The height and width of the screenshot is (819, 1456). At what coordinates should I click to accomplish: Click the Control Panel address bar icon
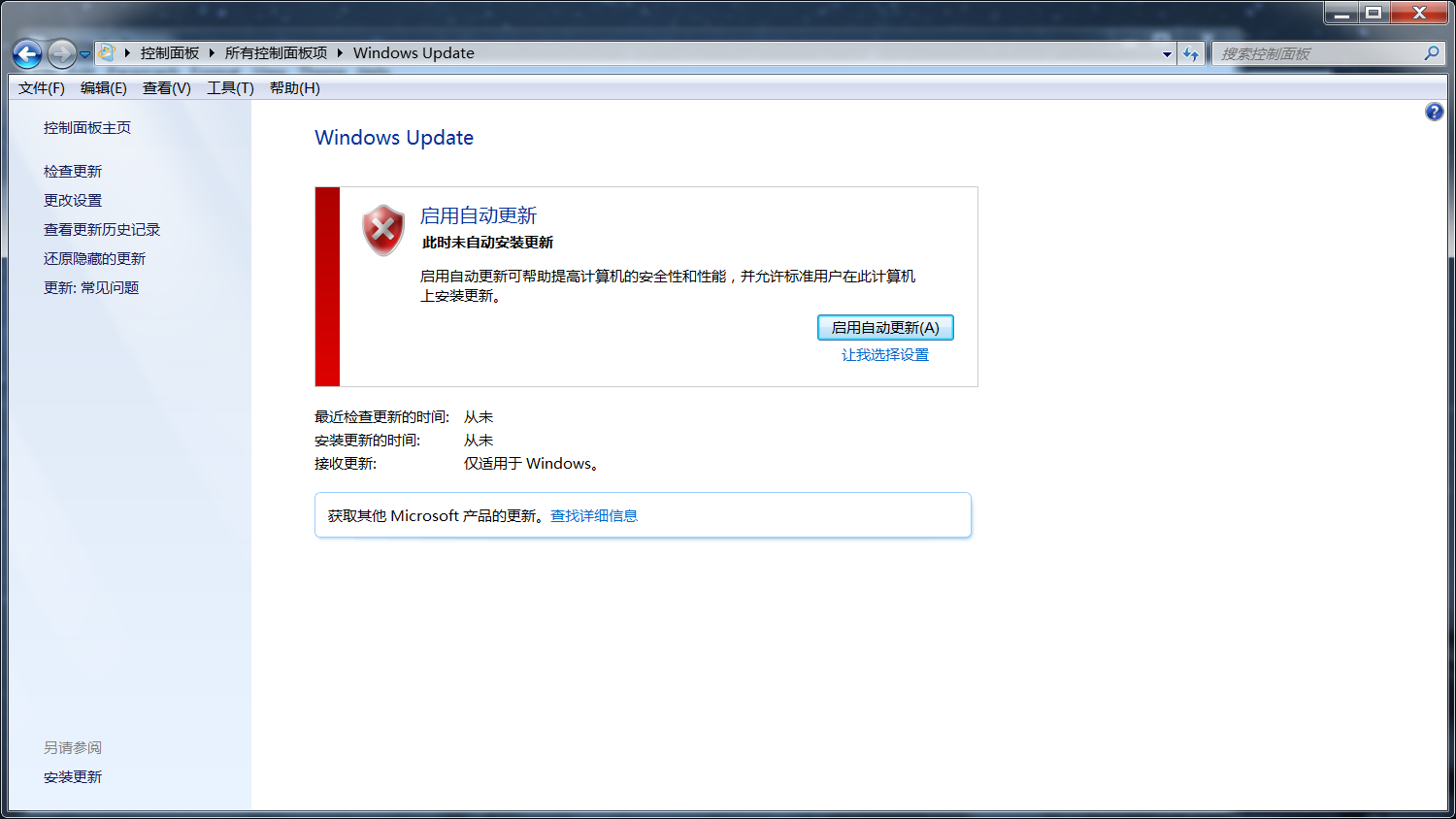[107, 52]
